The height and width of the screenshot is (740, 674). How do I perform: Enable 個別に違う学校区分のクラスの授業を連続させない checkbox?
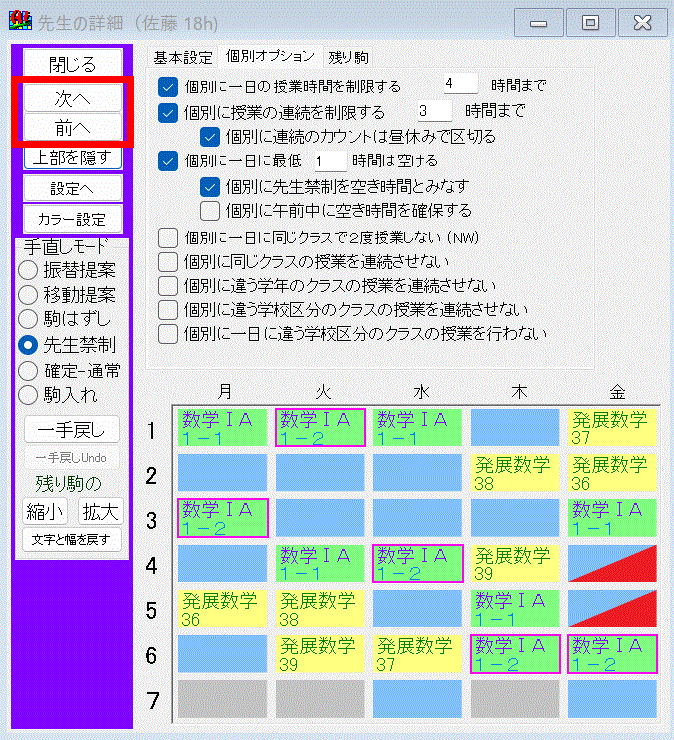point(168,310)
